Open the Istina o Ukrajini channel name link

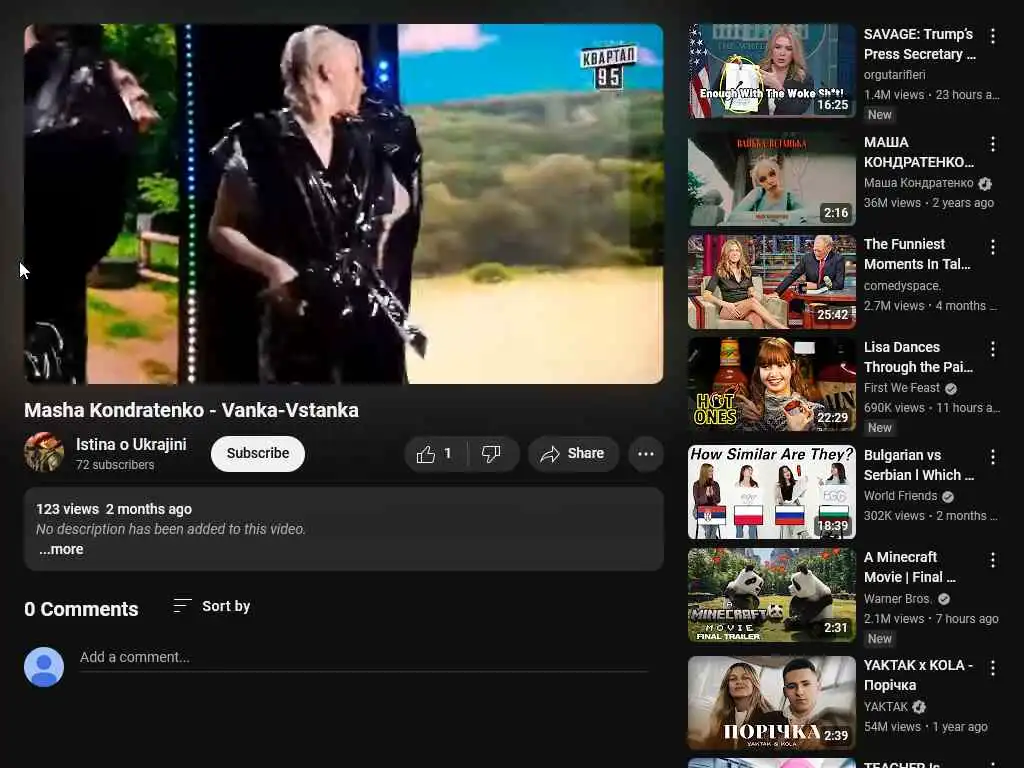131,445
